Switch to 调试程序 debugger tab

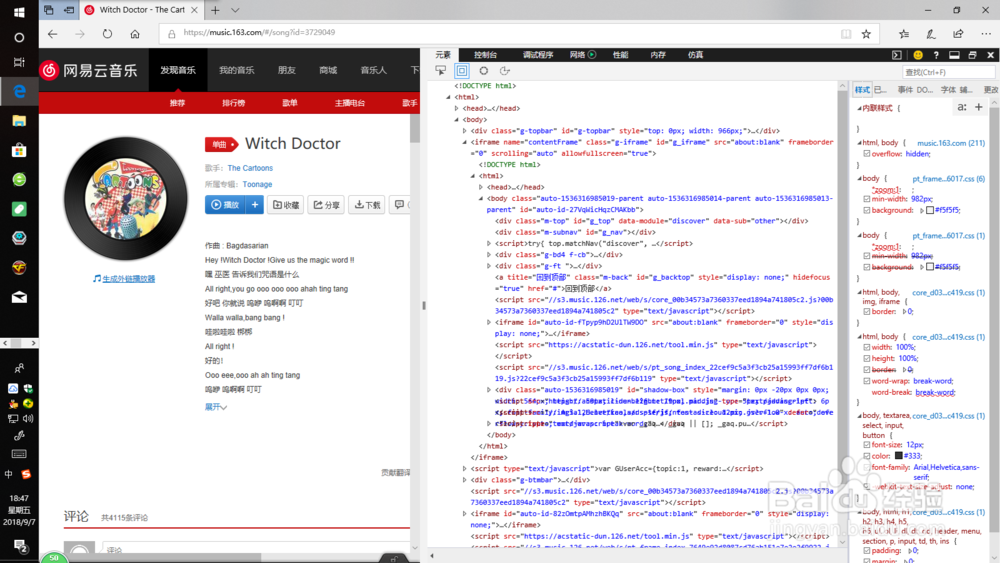coord(538,55)
